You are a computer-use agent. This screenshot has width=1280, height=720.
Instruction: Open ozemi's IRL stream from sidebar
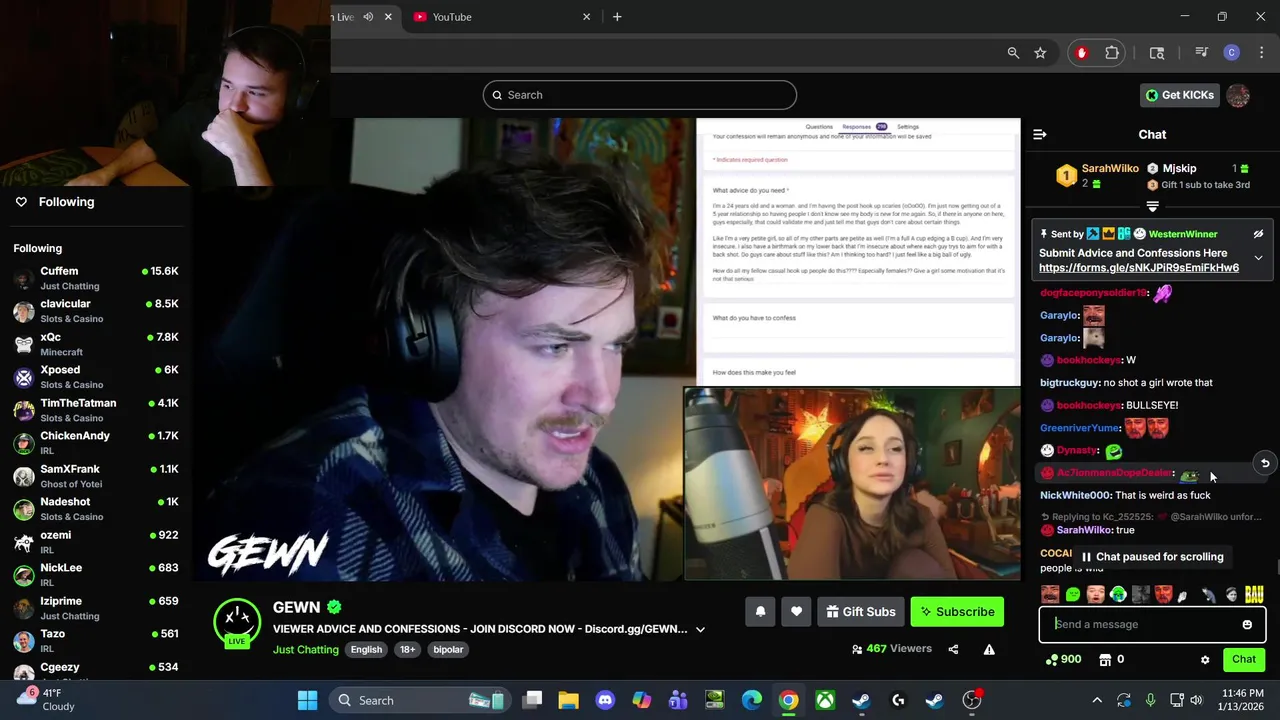point(96,542)
